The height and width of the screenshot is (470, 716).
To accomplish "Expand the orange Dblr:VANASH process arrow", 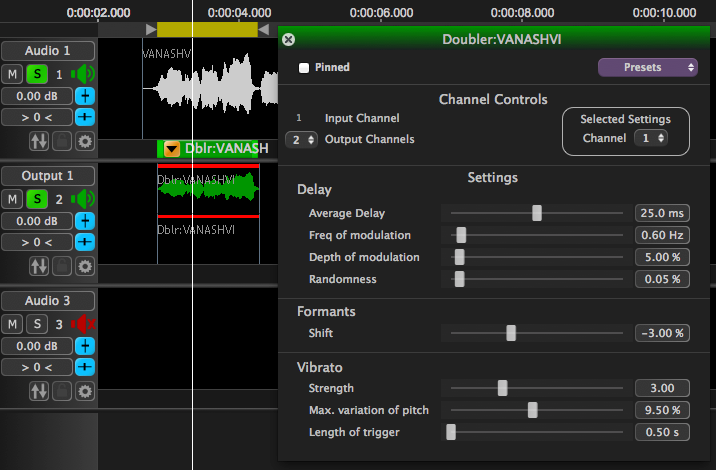I will point(171,149).
